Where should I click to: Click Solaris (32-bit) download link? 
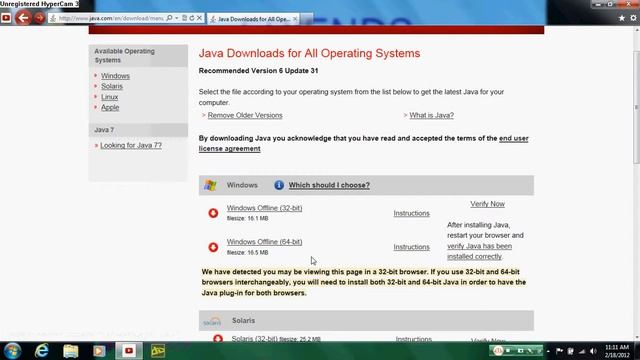254,339
